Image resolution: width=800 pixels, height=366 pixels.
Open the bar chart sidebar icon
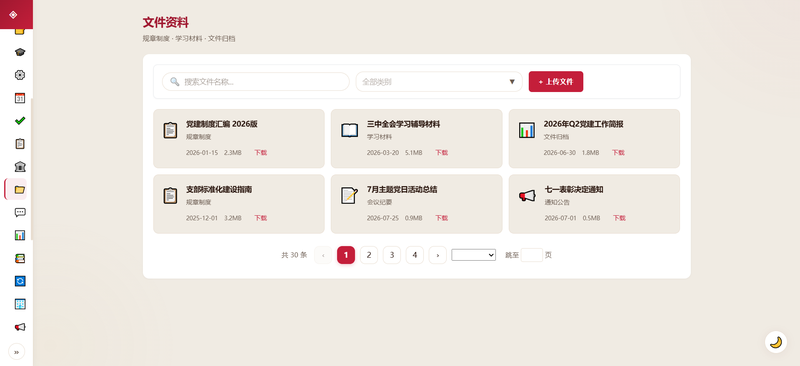point(20,235)
